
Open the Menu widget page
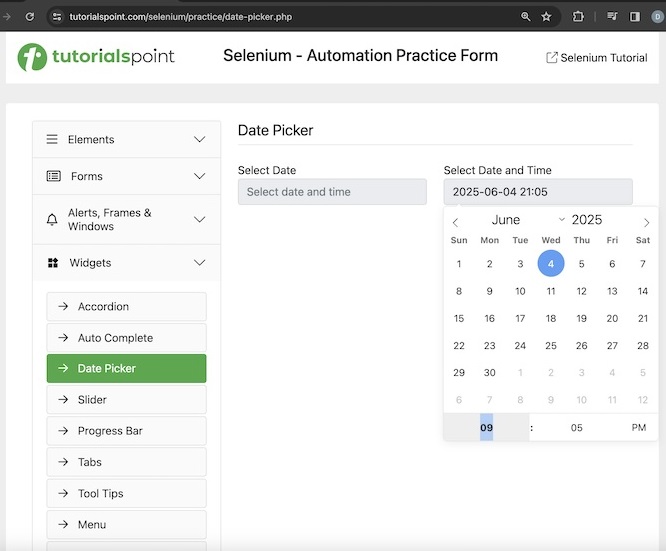[x=127, y=525]
